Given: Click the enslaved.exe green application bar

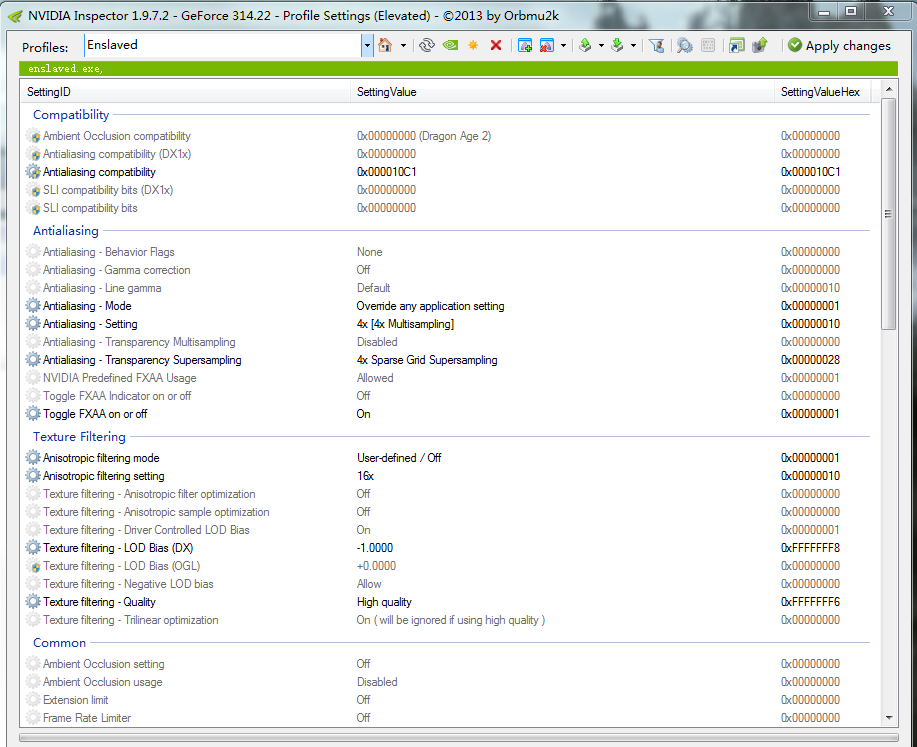Looking at the screenshot, I should tap(458, 68).
